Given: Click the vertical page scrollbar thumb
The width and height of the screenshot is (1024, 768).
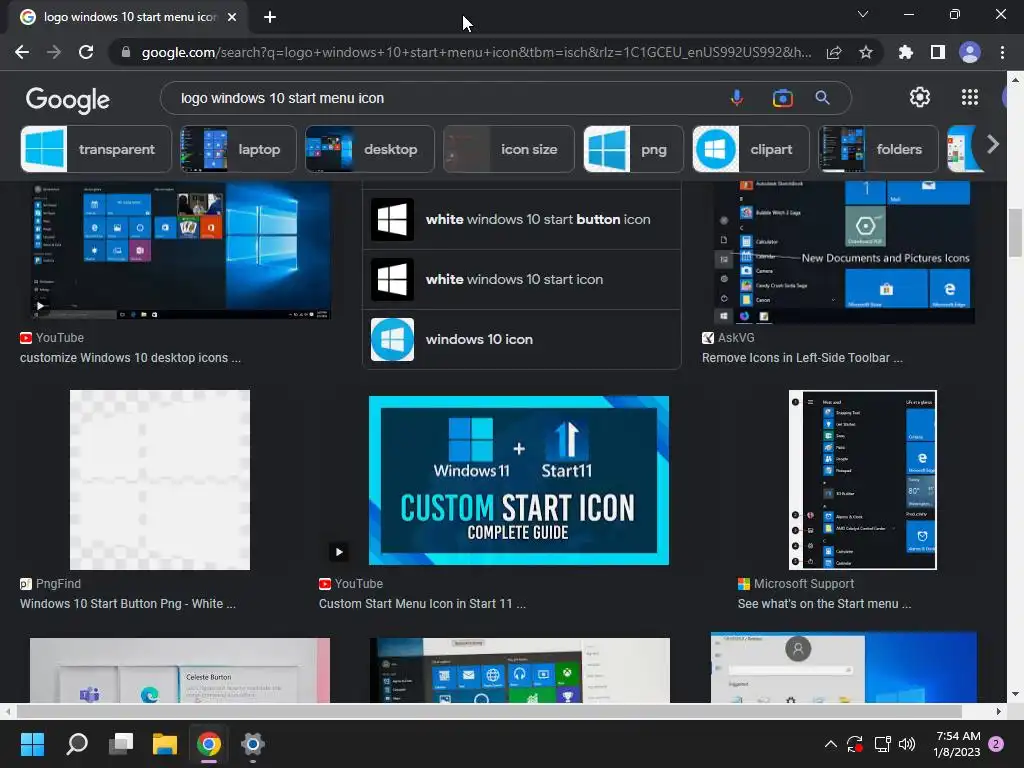Looking at the screenshot, I should click(x=1015, y=232).
